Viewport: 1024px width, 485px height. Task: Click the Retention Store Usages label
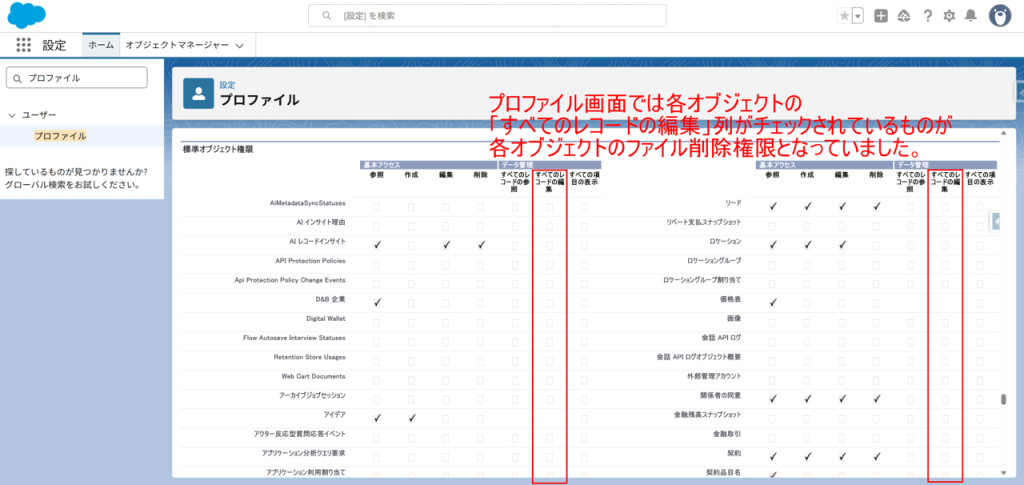tap(310, 357)
